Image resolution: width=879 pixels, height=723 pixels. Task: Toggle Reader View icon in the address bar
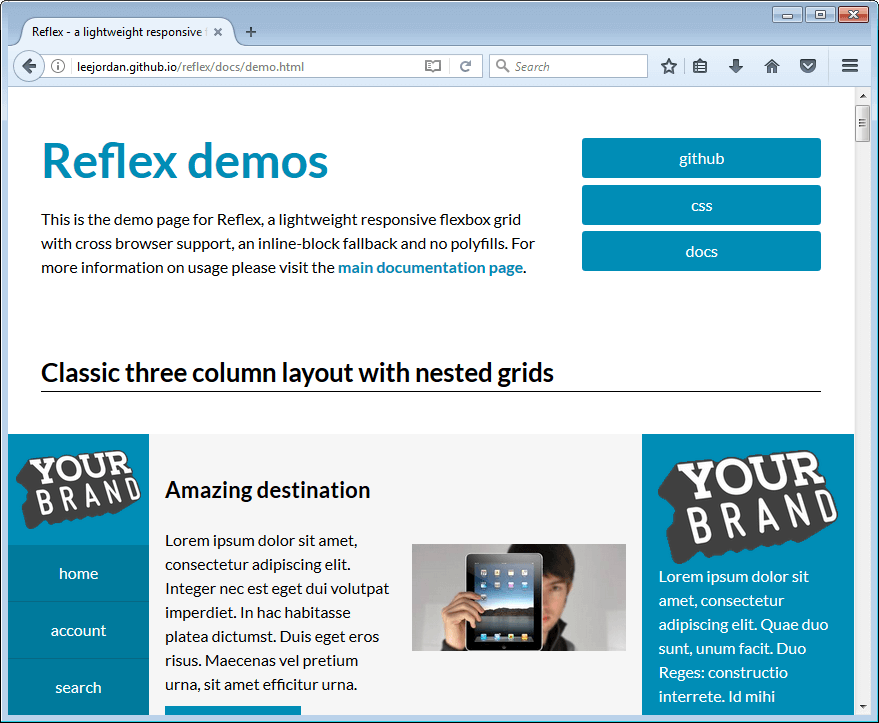click(432, 67)
